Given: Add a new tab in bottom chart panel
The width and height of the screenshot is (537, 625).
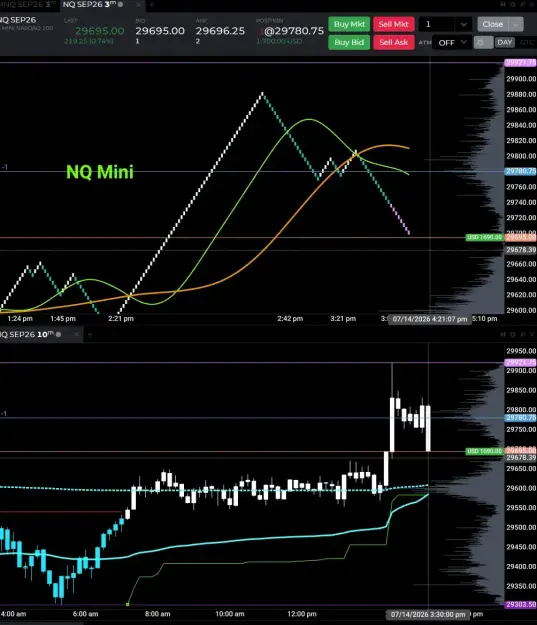Looking at the screenshot, I should [90, 334].
